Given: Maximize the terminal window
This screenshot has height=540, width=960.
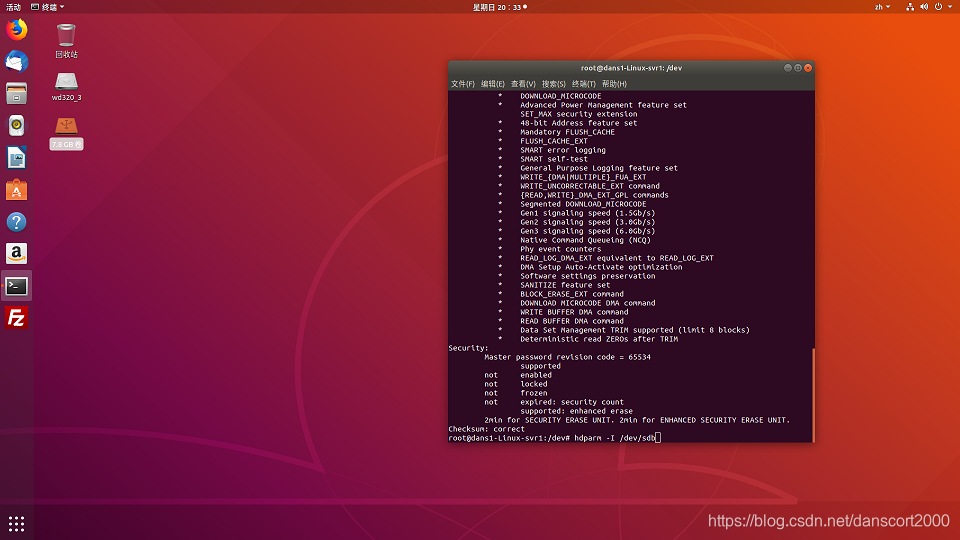Looking at the screenshot, I should [x=798, y=68].
